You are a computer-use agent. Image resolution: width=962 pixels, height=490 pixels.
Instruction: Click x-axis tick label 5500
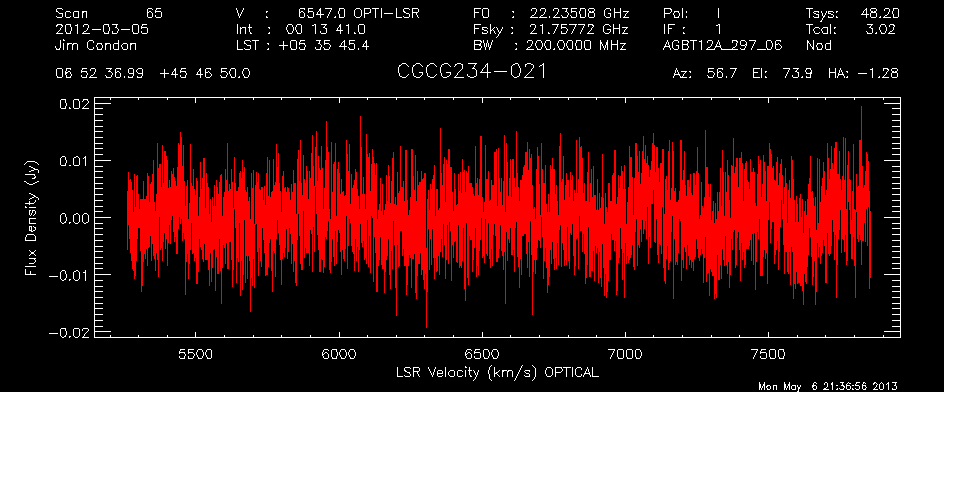(x=195, y=354)
